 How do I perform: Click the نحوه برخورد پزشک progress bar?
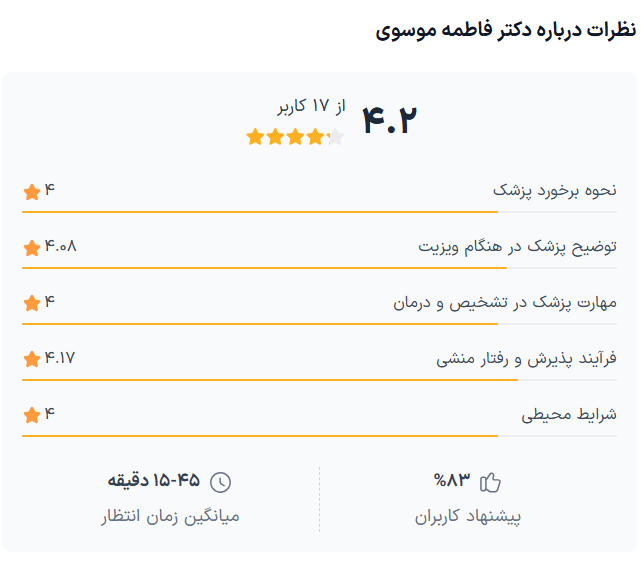260,212
